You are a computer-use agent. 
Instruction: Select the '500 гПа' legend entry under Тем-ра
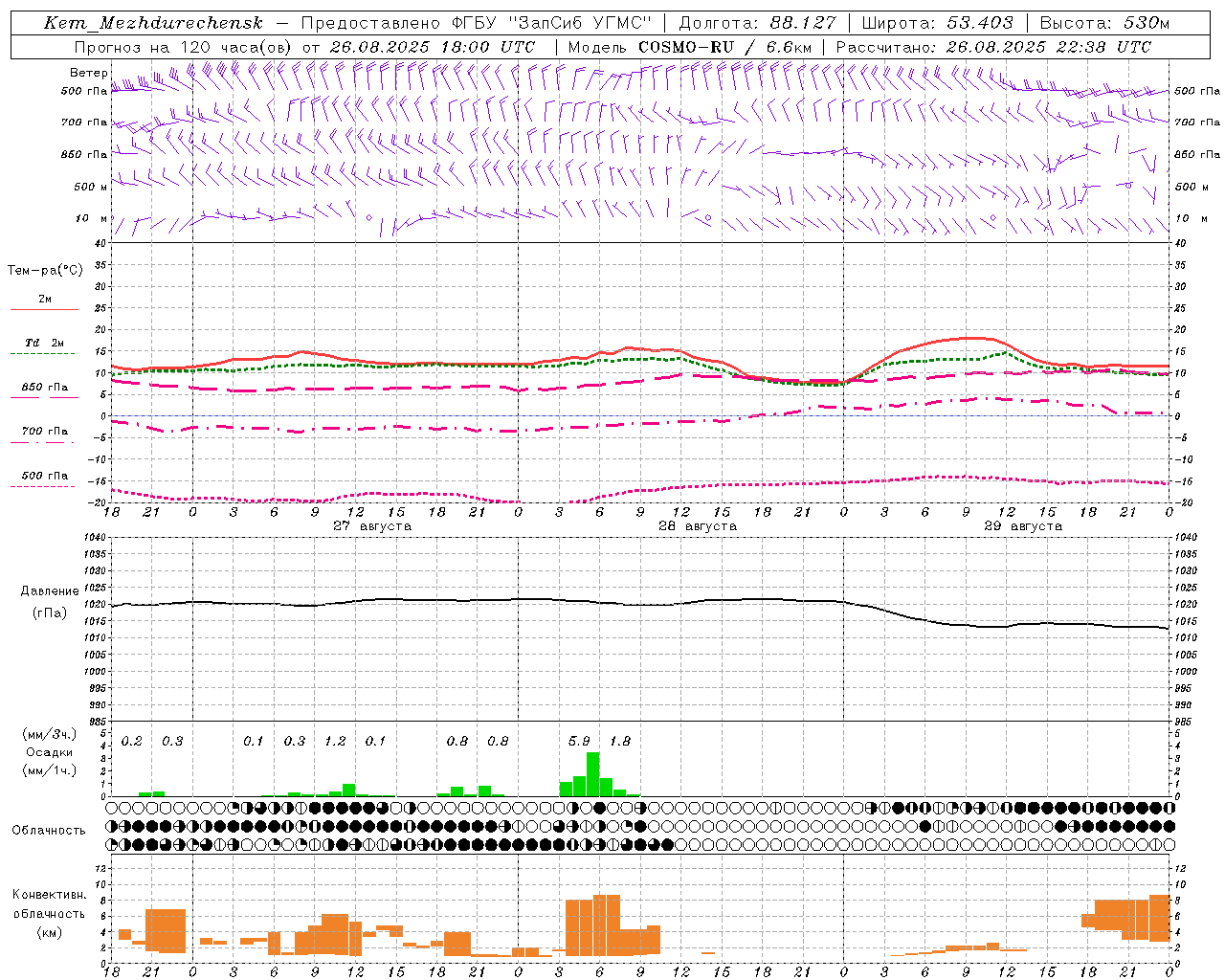(45, 476)
